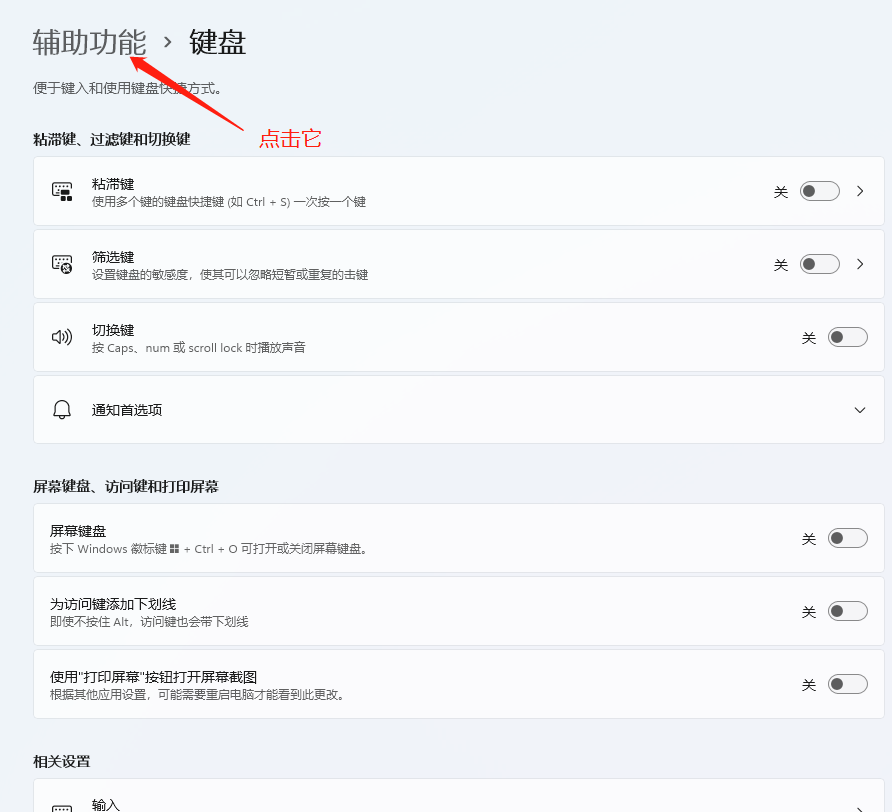Click 根据其他应用设置 restart description

199,695
